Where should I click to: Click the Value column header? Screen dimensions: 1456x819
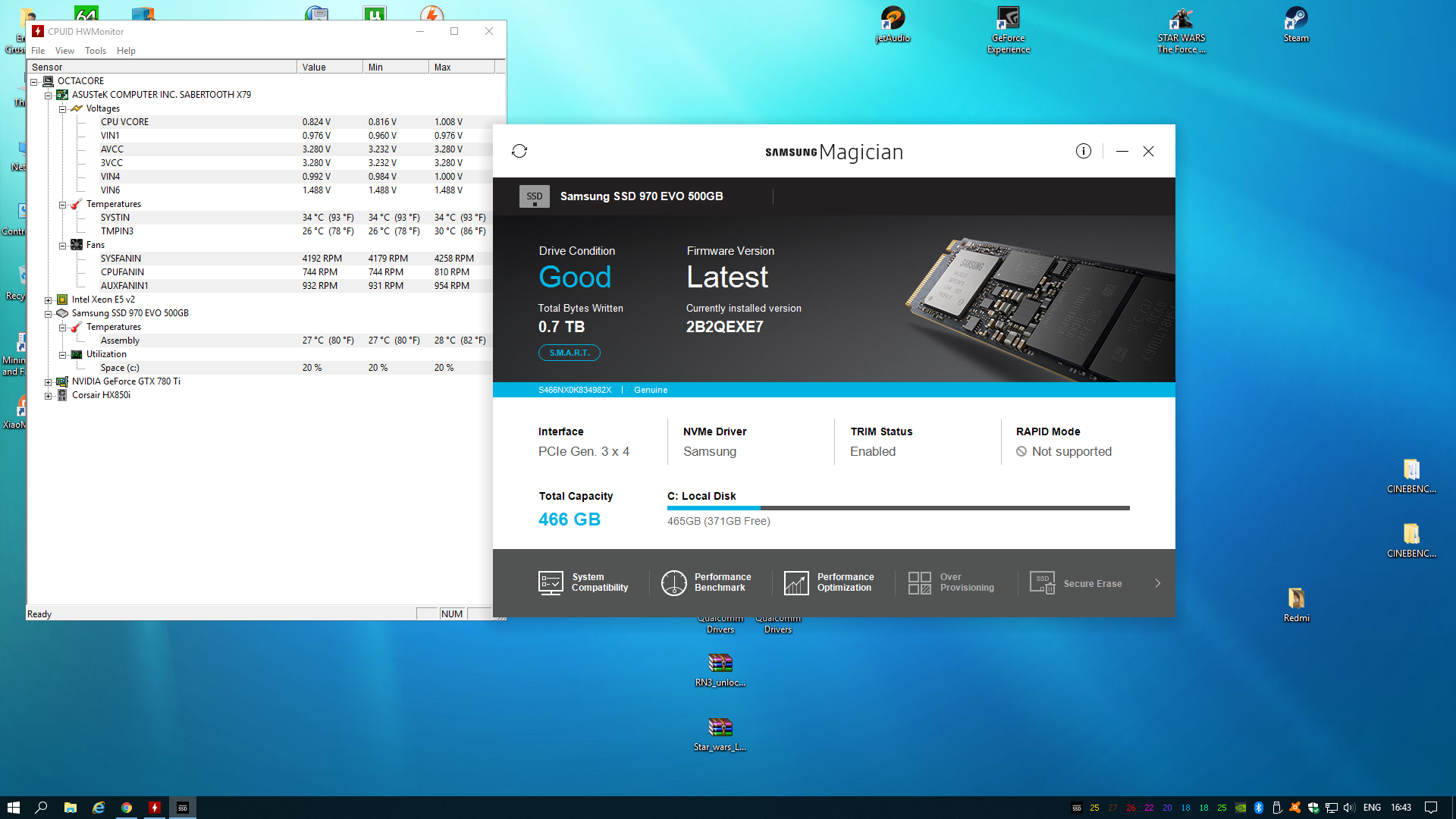(330, 67)
